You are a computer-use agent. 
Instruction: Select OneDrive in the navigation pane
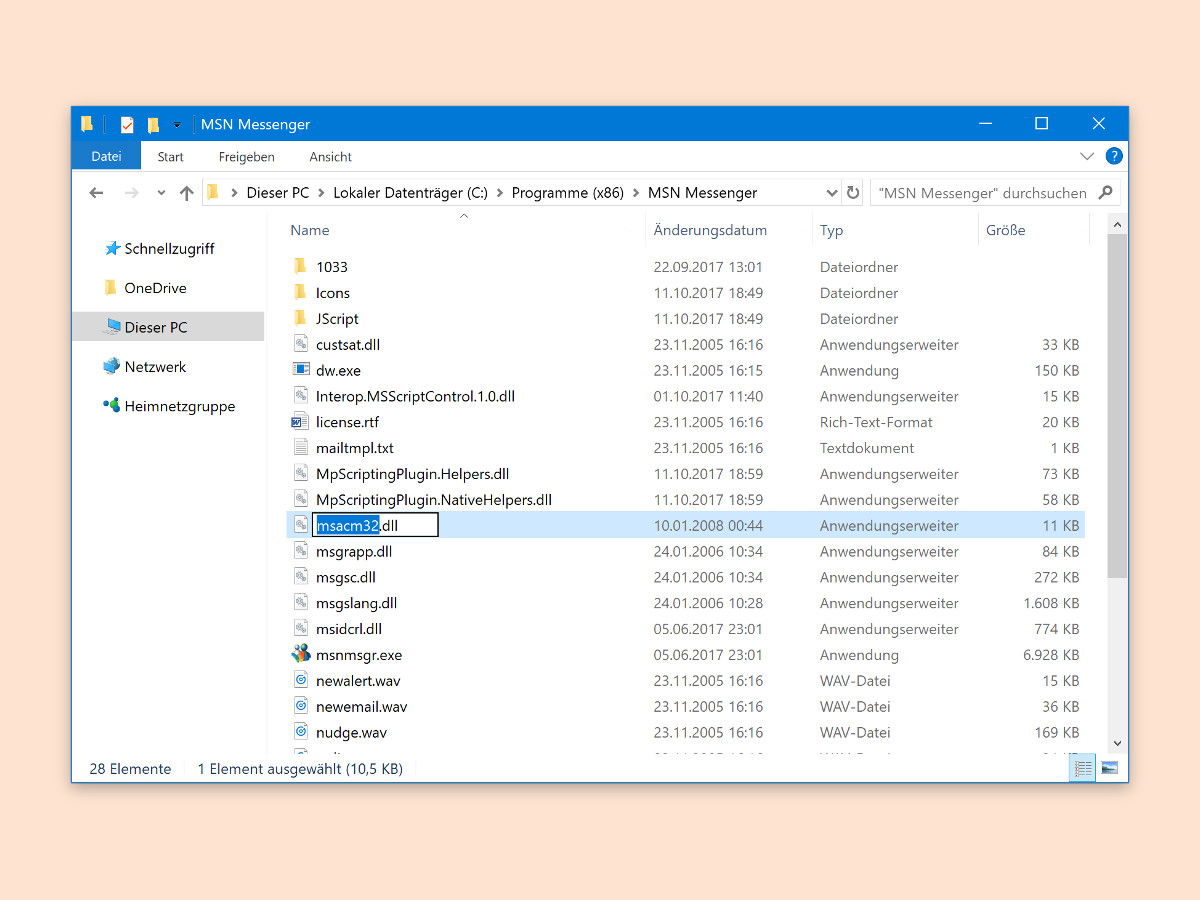(155, 288)
